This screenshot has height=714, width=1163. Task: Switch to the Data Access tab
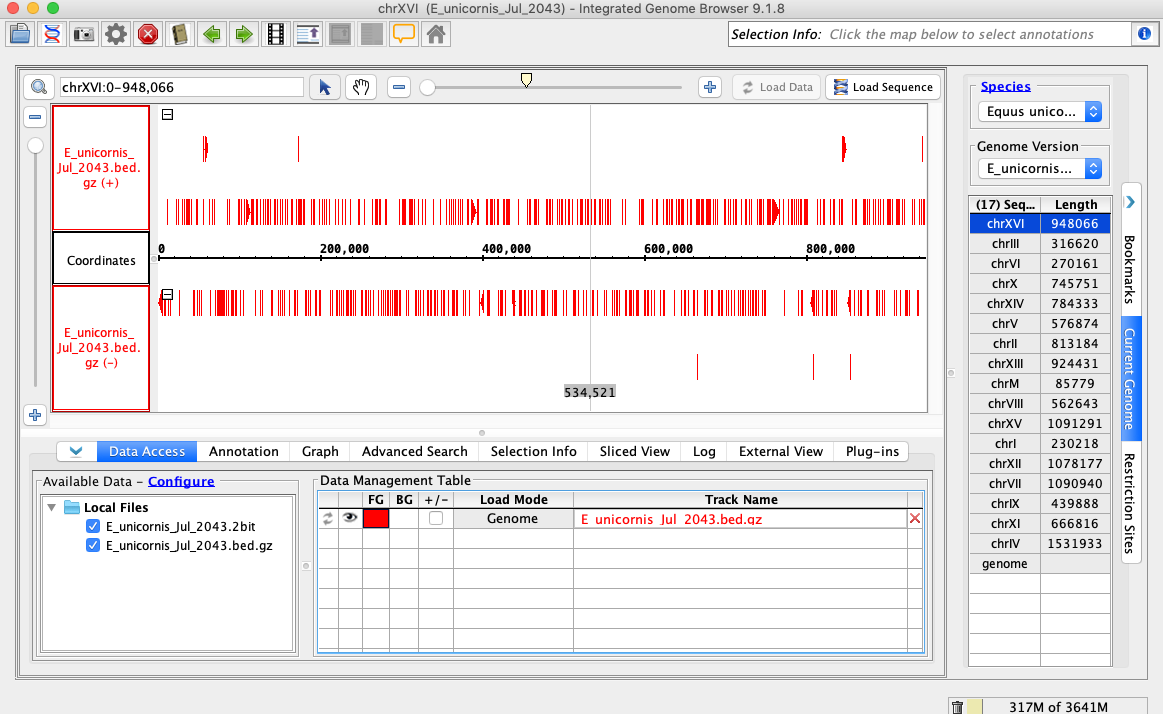(147, 451)
